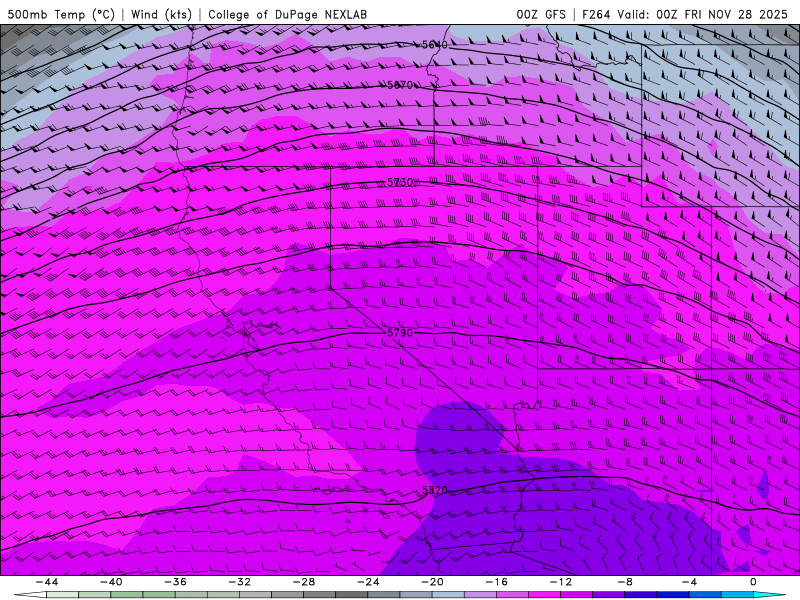This screenshot has height=600, width=800.
Task: Click the -36 colorbar scale value
Action: (x=175, y=582)
